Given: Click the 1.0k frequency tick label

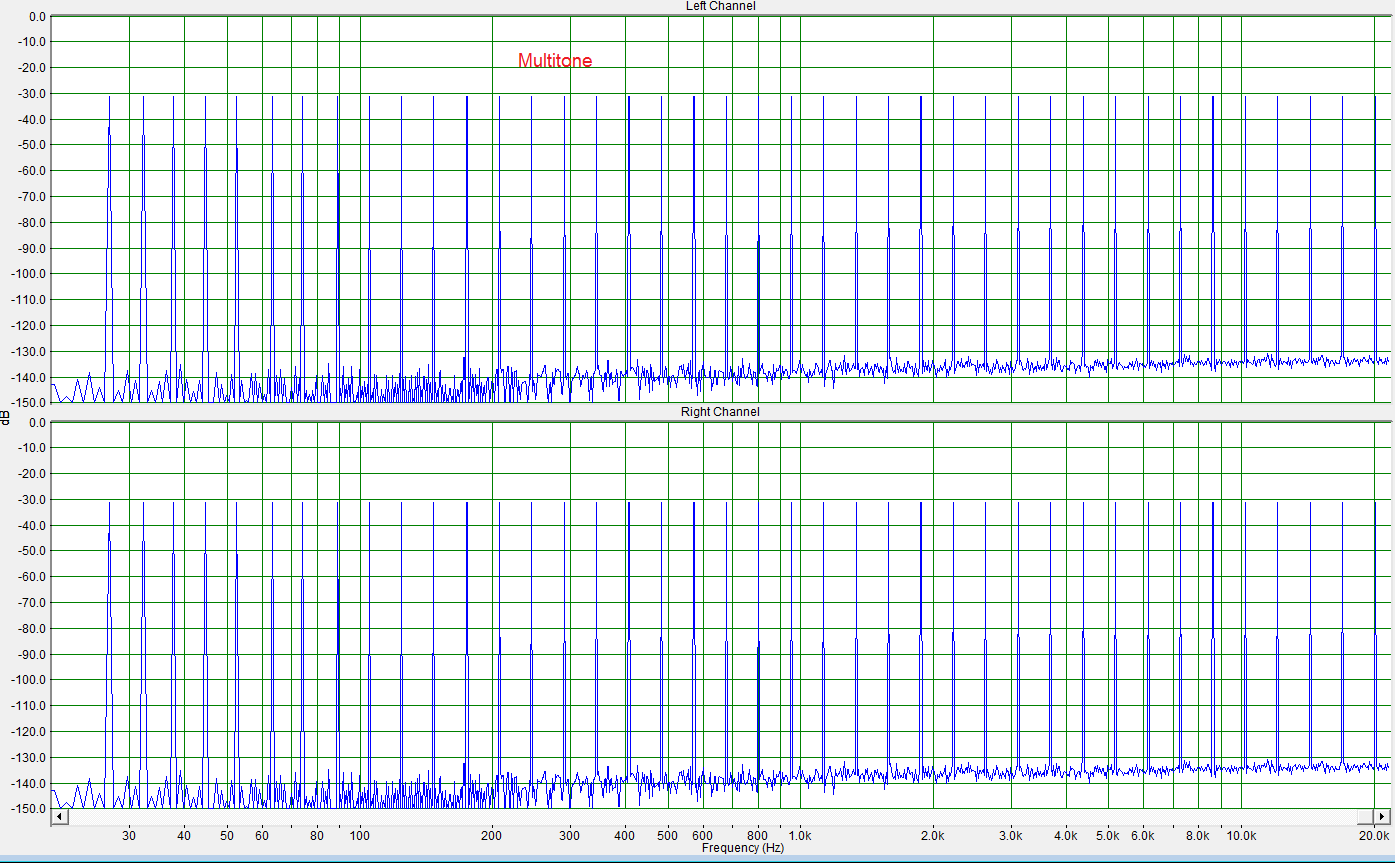Looking at the screenshot, I should tap(799, 835).
